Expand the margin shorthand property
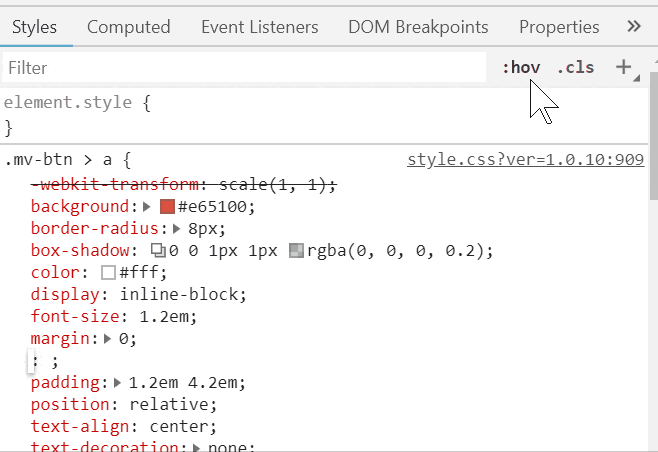The height and width of the screenshot is (452, 658). click(109, 339)
